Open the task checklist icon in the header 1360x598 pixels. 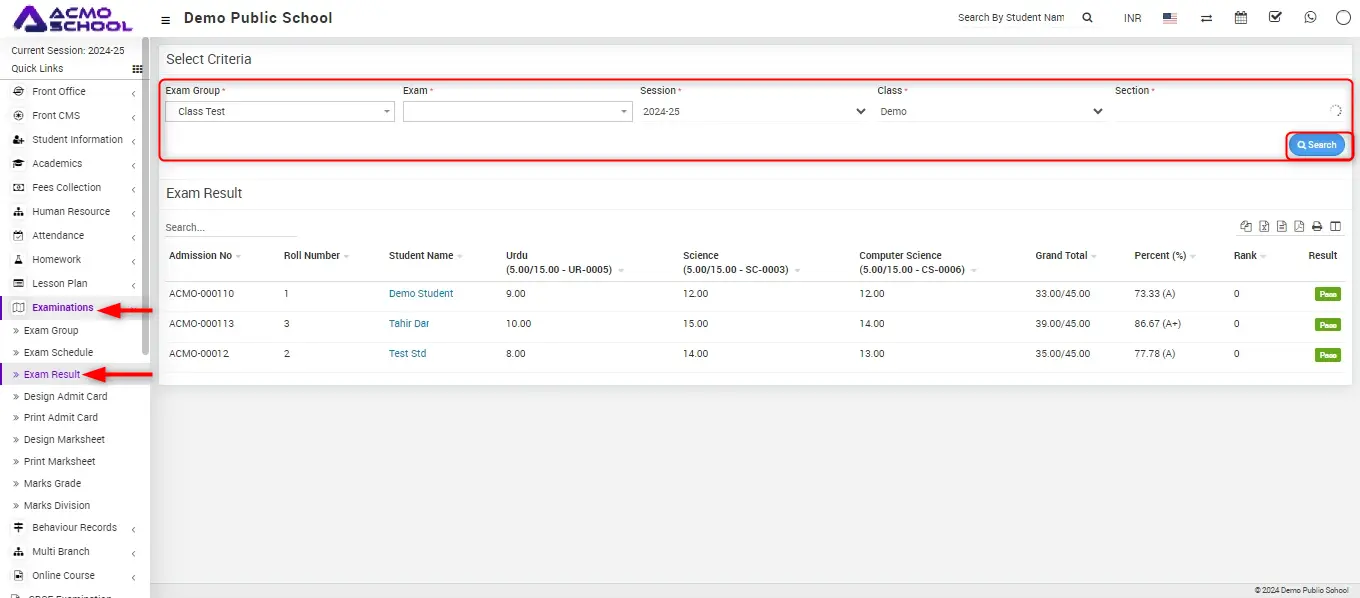[x=1275, y=18]
